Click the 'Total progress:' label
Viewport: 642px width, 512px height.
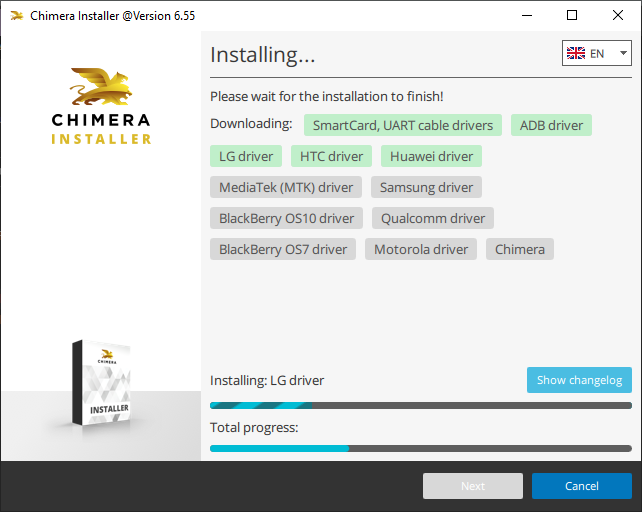point(254,428)
